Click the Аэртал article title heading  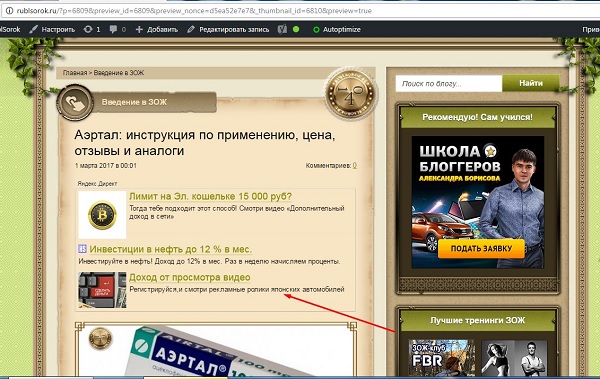click(x=205, y=143)
